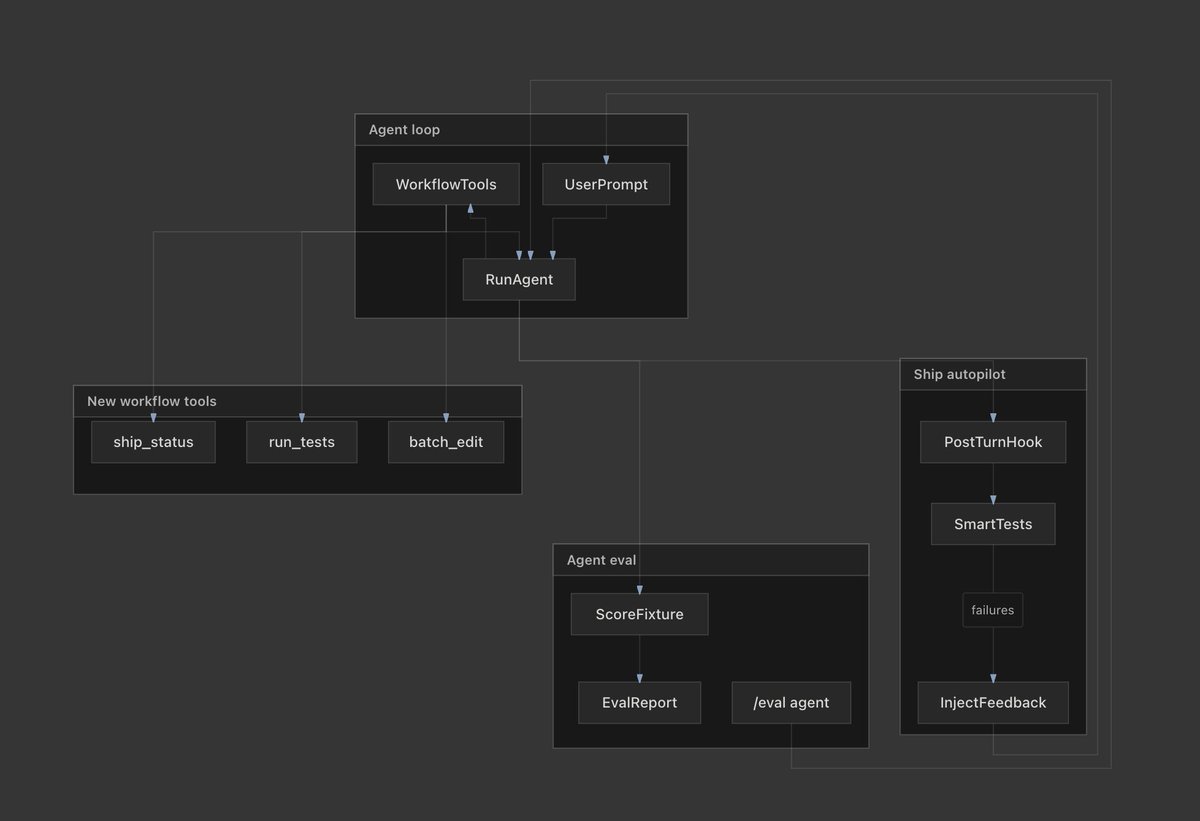Select the ship_status node
The image size is (1200, 821).
pyautogui.click(x=153, y=442)
